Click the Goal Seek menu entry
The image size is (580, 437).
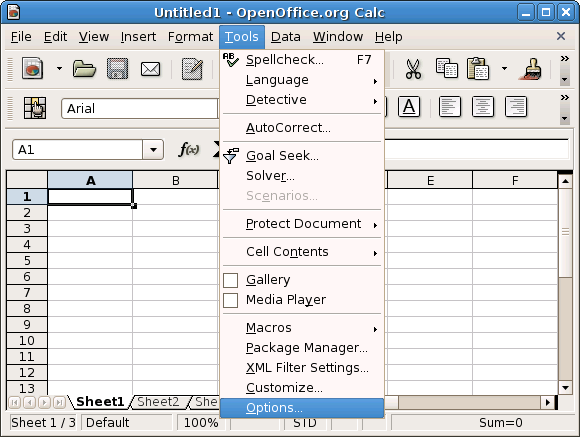[302, 156]
